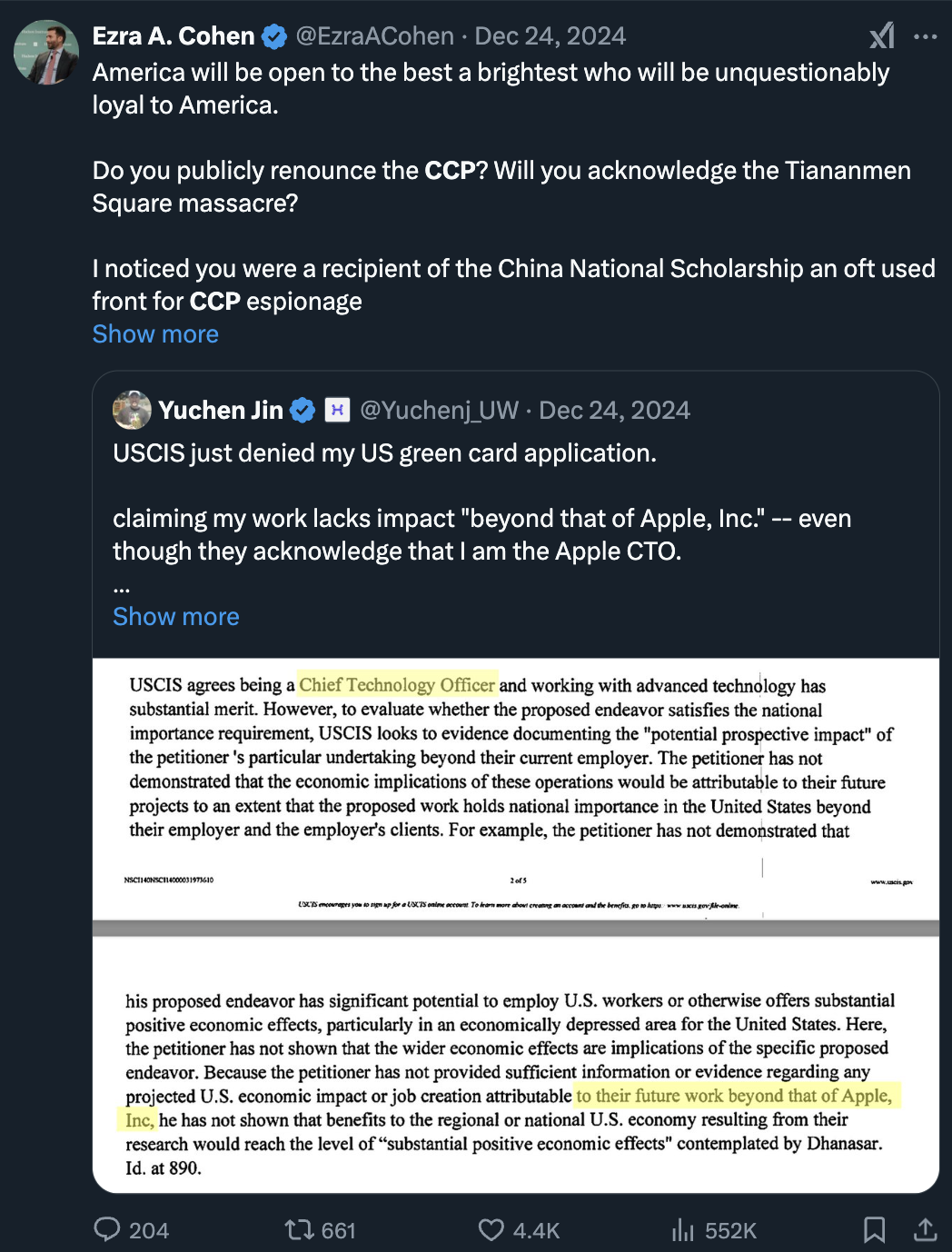Screen dimensions: 952x1252
Task: Click Ezra A. Cohen display name
Action: click(174, 36)
